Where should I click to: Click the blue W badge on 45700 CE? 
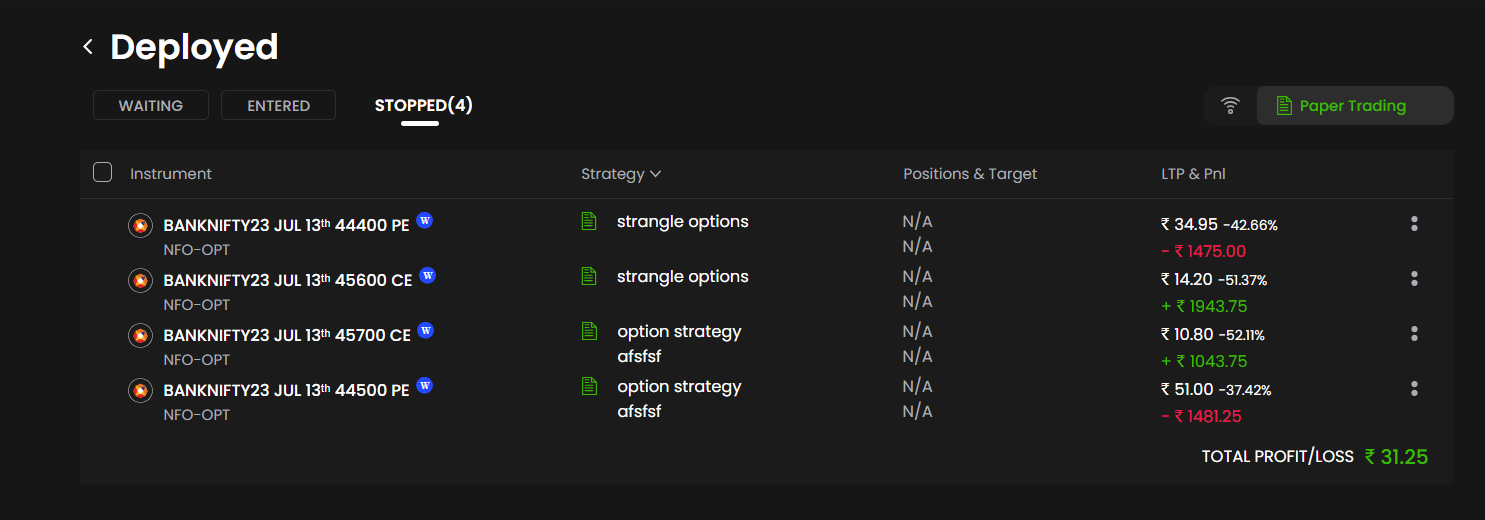[x=425, y=330]
